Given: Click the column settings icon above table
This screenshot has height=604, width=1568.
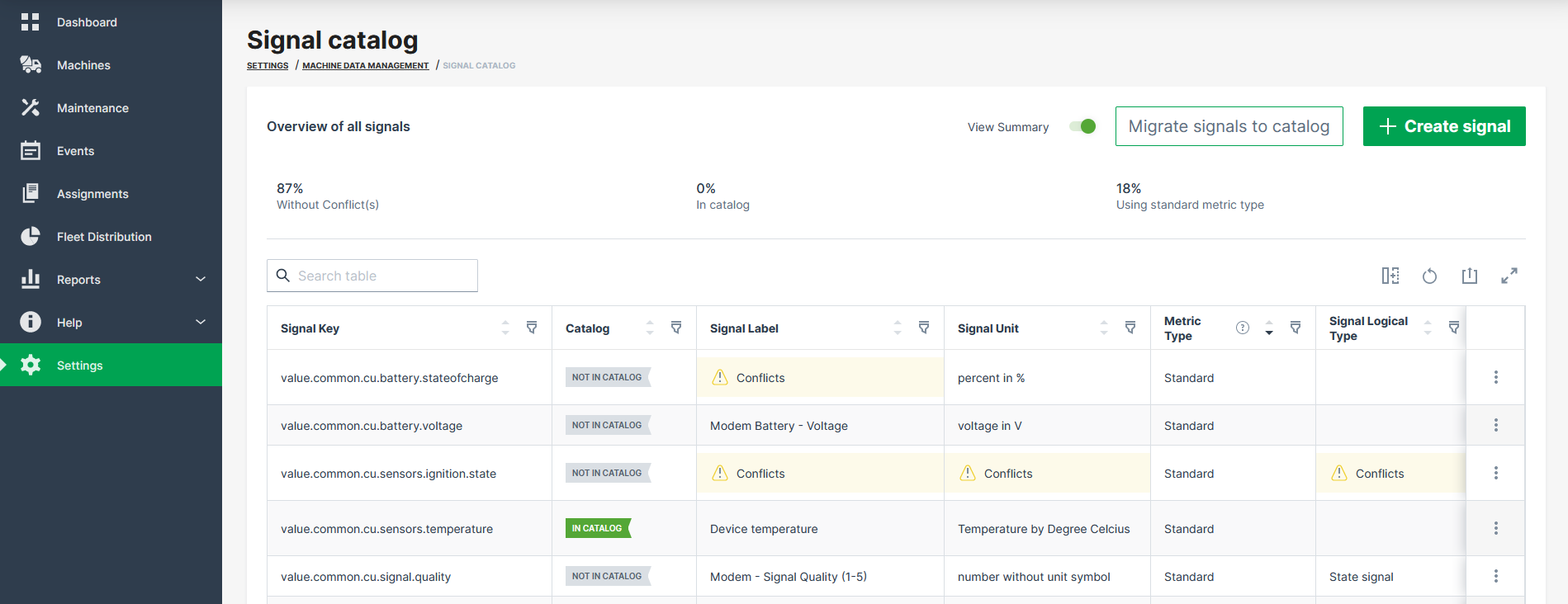Looking at the screenshot, I should click(1390, 276).
